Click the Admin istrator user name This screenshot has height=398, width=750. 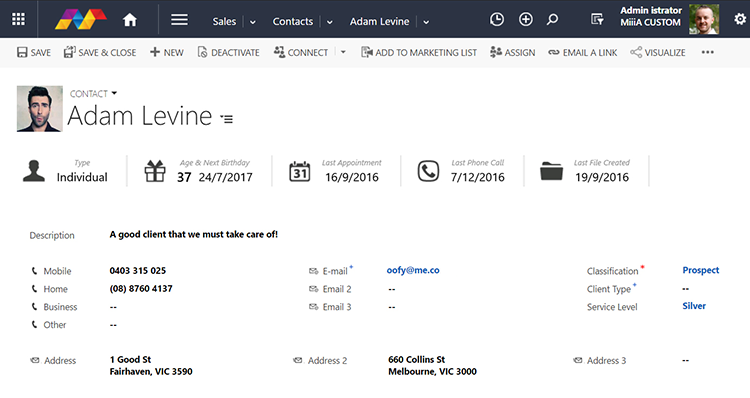click(651, 10)
